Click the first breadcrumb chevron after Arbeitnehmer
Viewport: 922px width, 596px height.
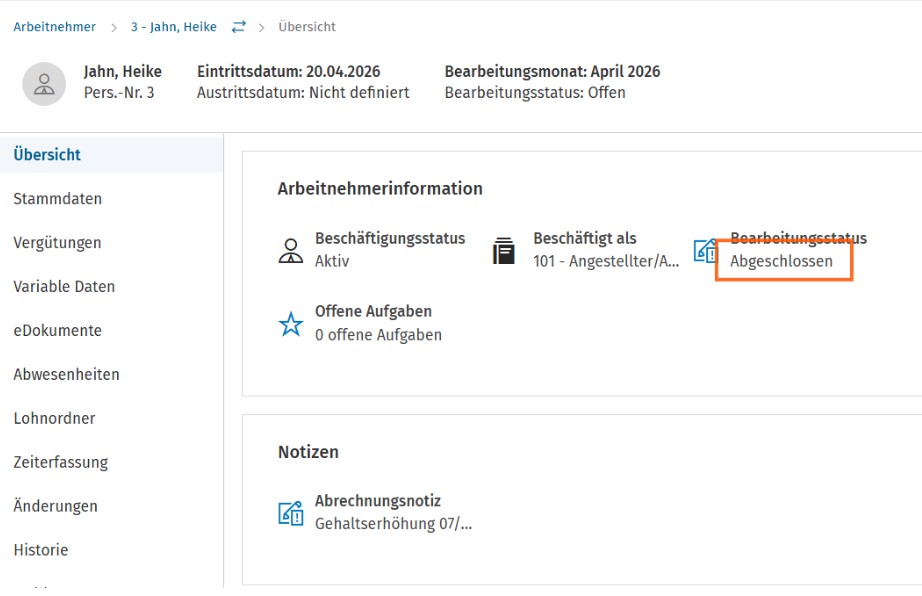114,28
